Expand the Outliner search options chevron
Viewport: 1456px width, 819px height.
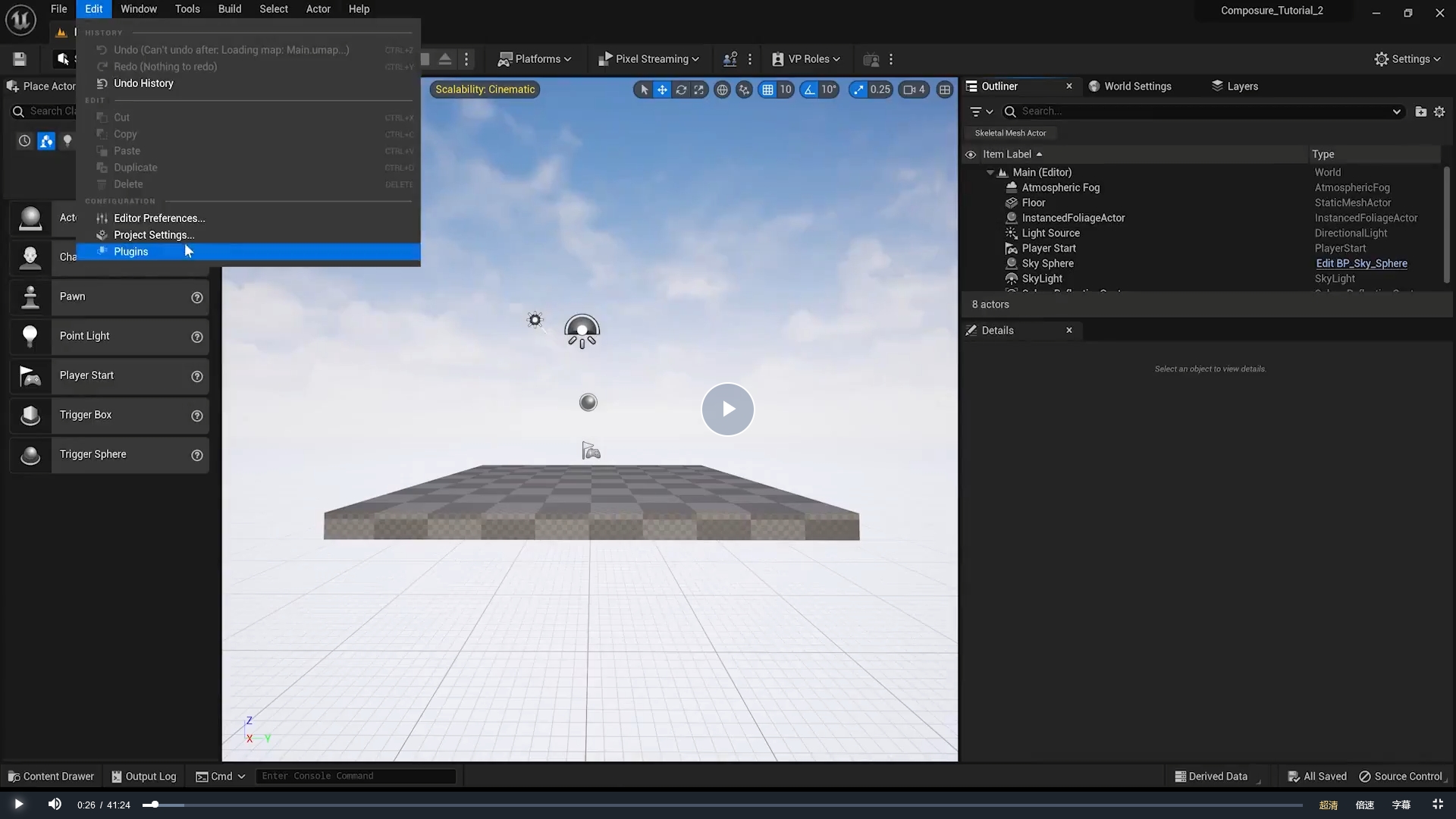[1396, 111]
